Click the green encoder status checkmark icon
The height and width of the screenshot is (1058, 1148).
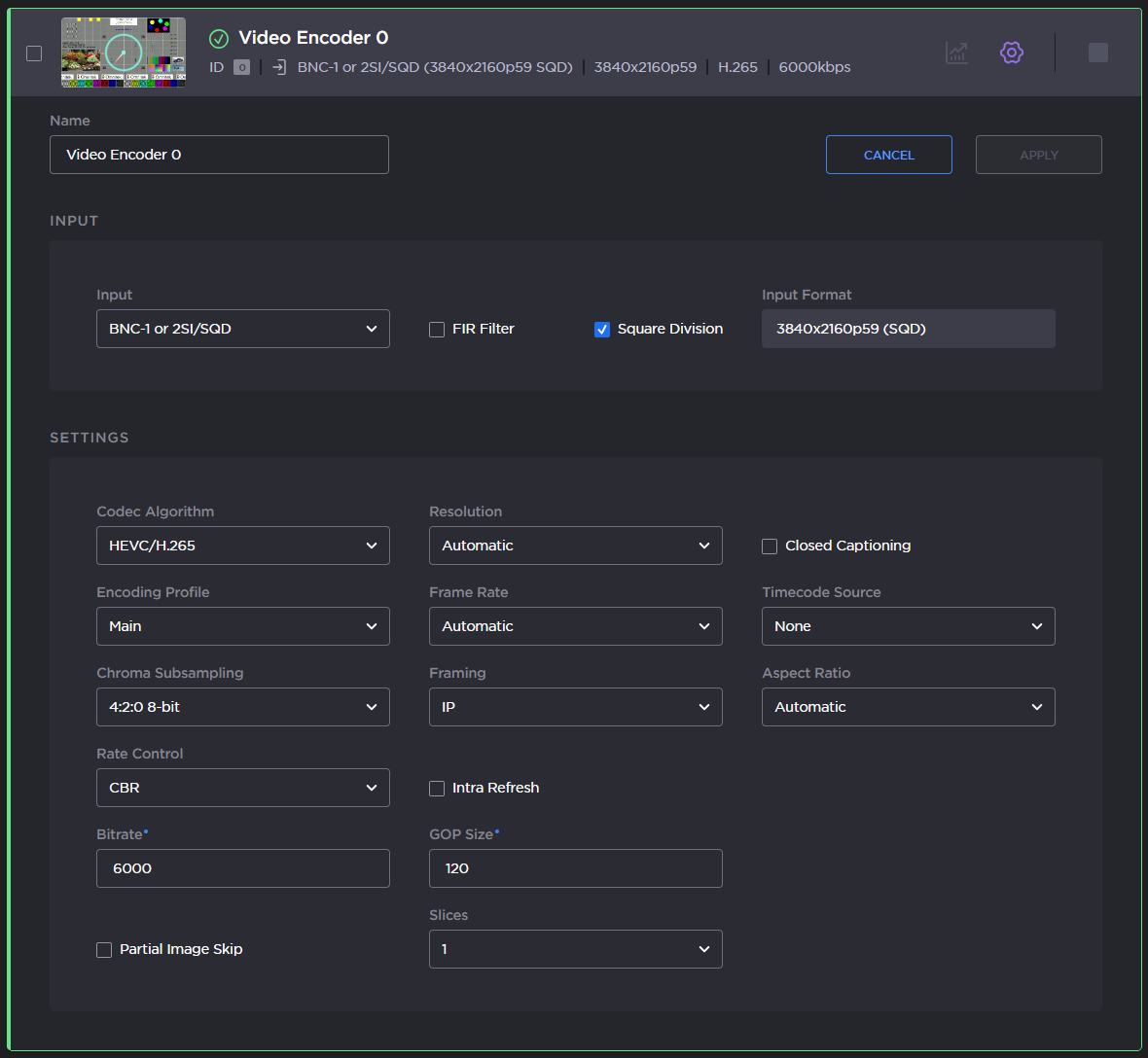[x=219, y=38]
